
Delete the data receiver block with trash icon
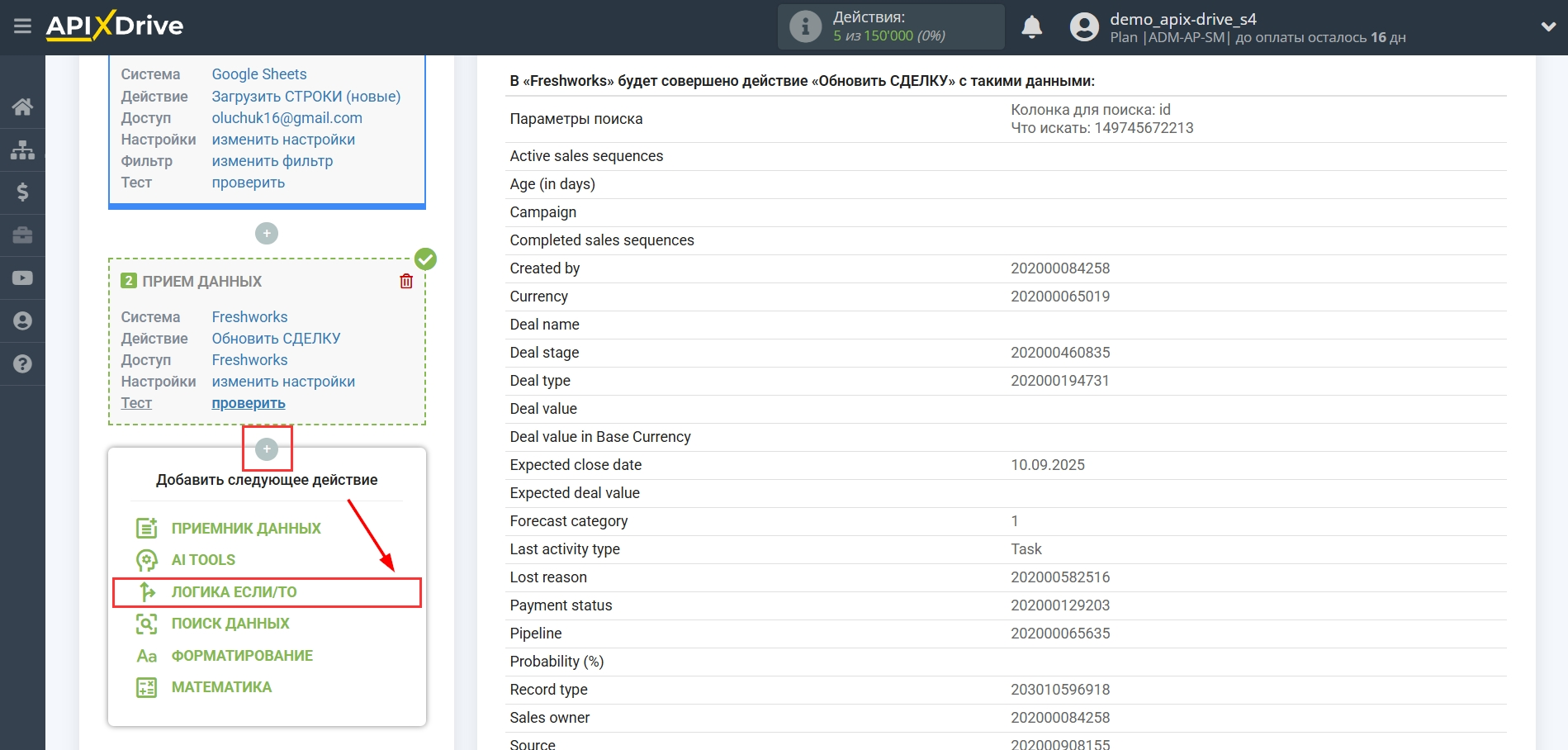[x=406, y=282]
